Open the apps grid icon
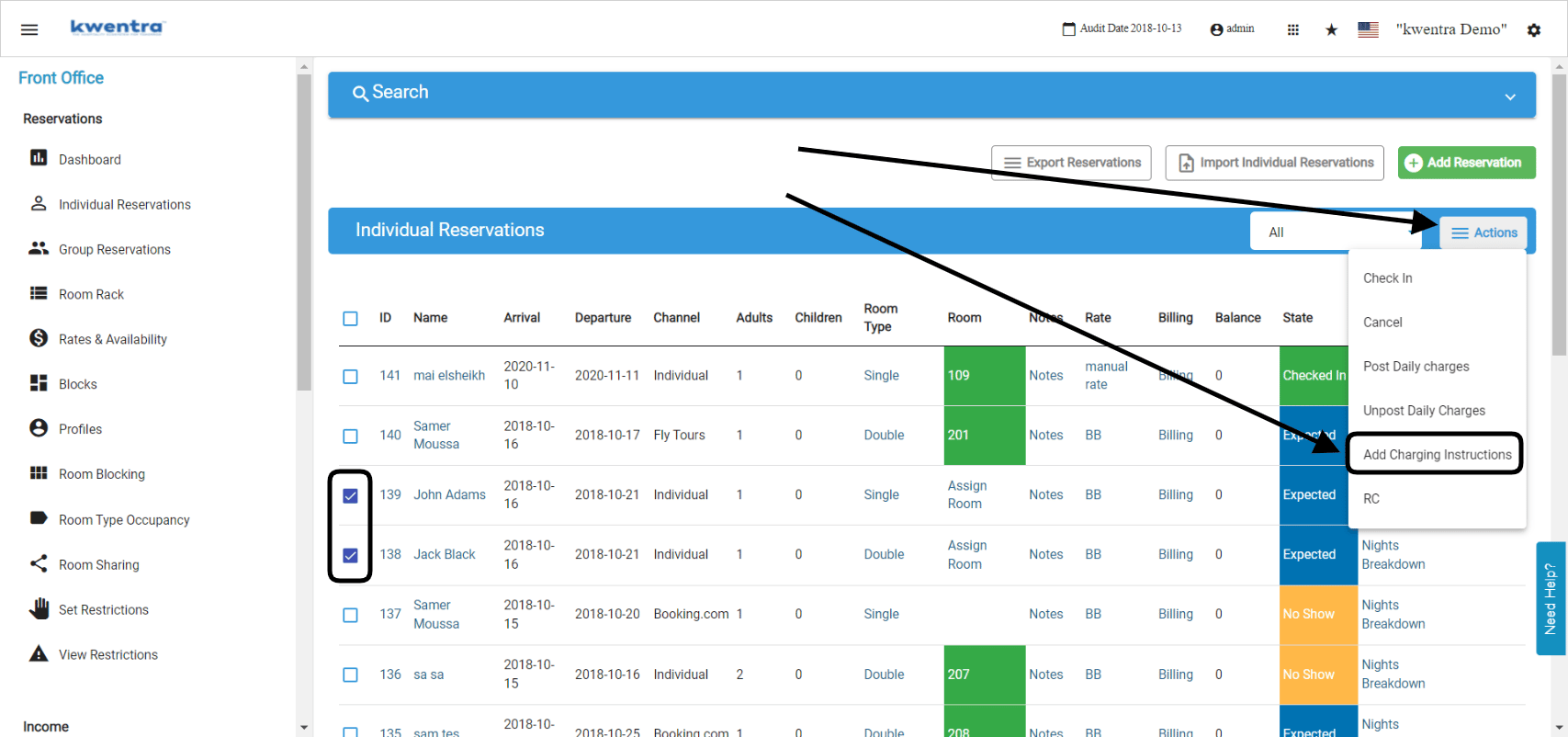 [1293, 29]
